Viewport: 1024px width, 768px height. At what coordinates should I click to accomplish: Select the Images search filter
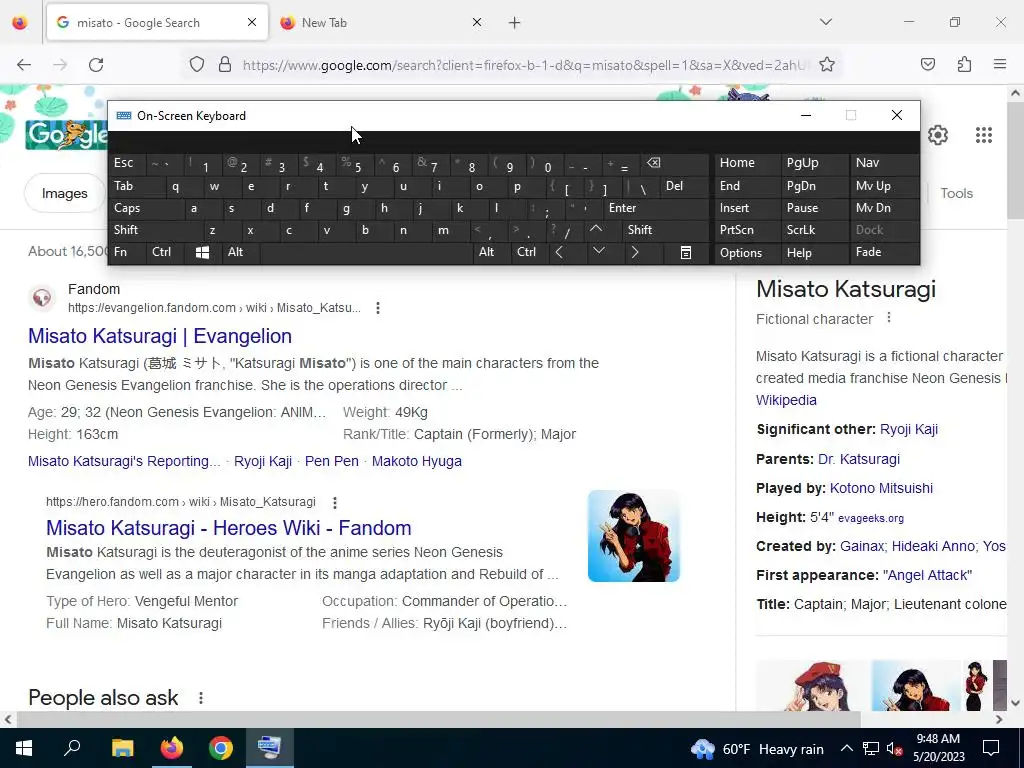click(64, 193)
